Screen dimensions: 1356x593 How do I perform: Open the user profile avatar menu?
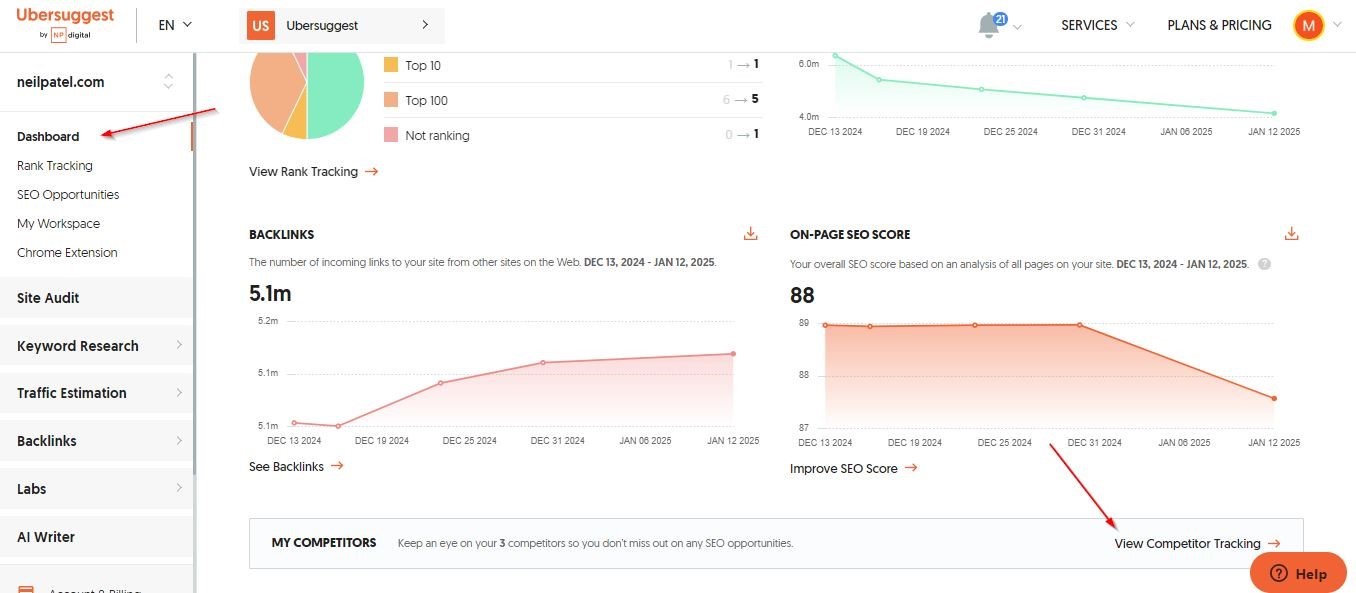click(x=1308, y=25)
